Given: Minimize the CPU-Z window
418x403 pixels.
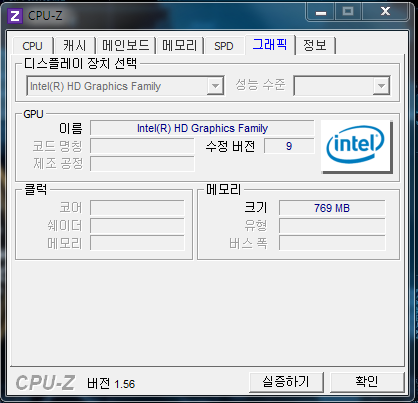Looking at the screenshot, I should [x=321, y=12].
